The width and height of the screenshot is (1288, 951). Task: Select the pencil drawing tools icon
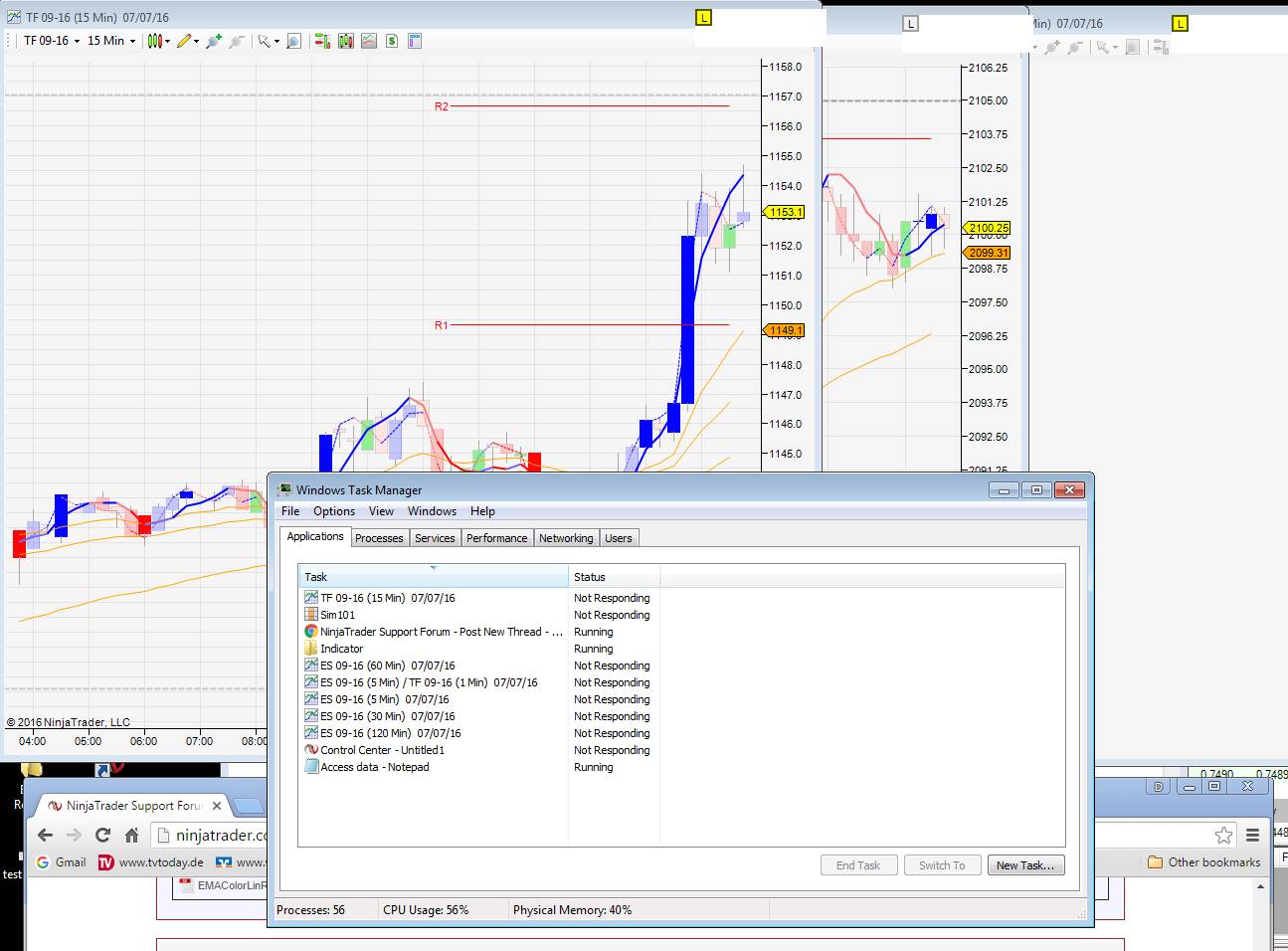pos(184,41)
